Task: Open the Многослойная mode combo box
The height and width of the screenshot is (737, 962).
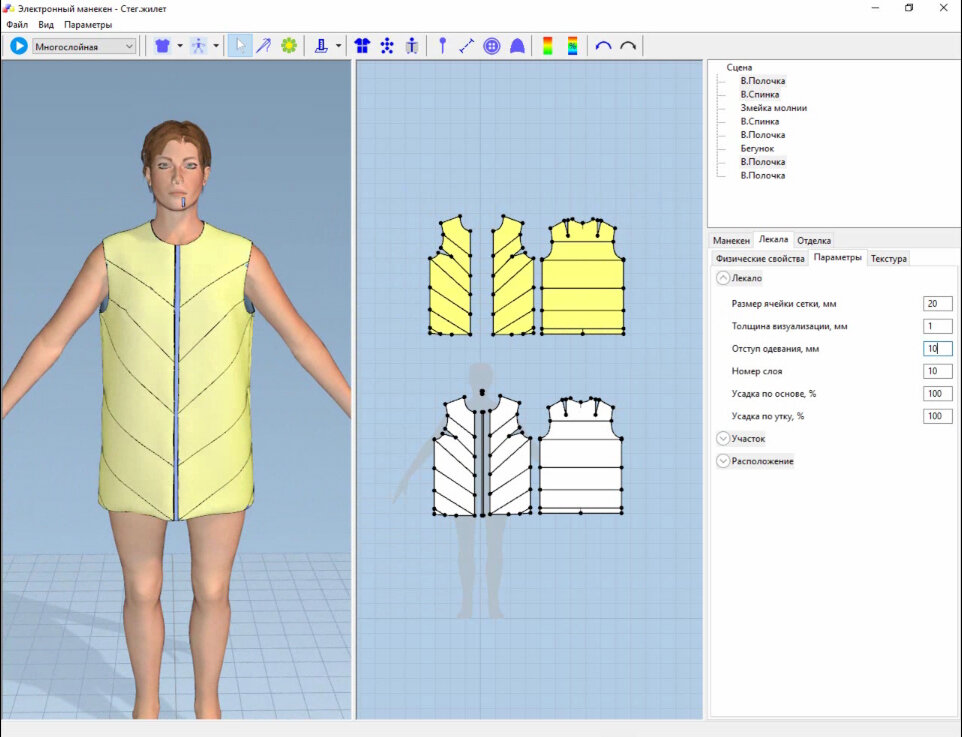Action: click(84, 46)
